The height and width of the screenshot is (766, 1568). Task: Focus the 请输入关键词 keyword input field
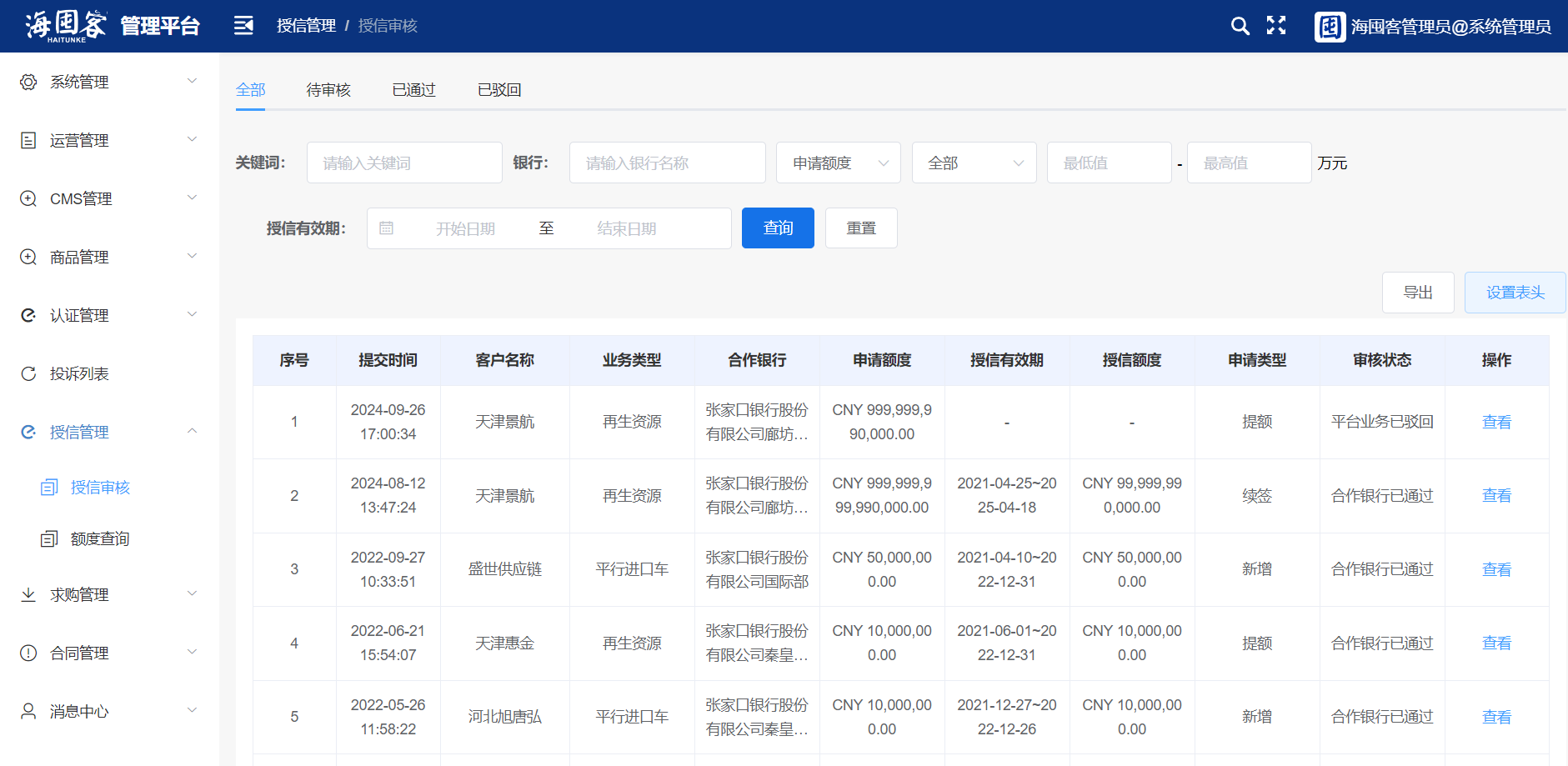point(404,163)
